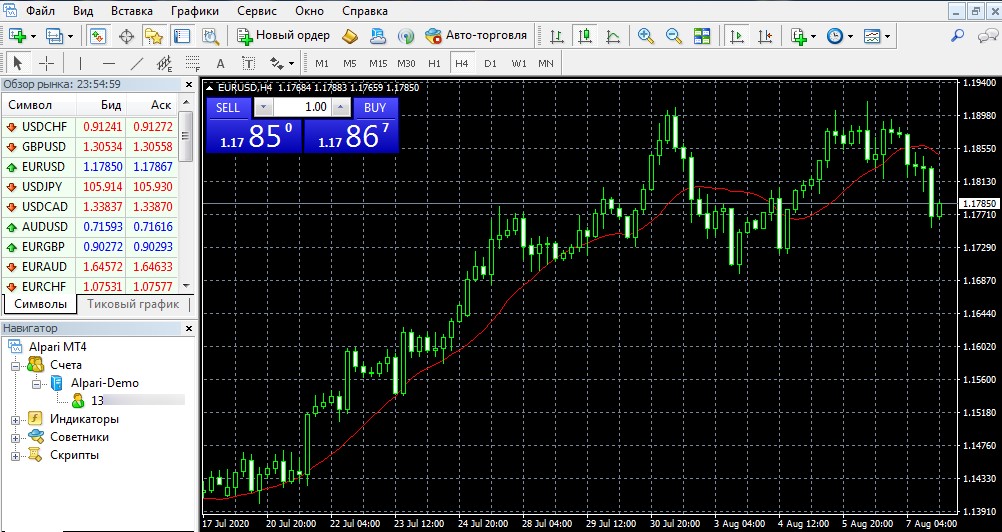Image resolution: width=1002 pixels, height=532 pixels.
Task: Open the Tile Windows layout icon
Action: click(702, 36)
